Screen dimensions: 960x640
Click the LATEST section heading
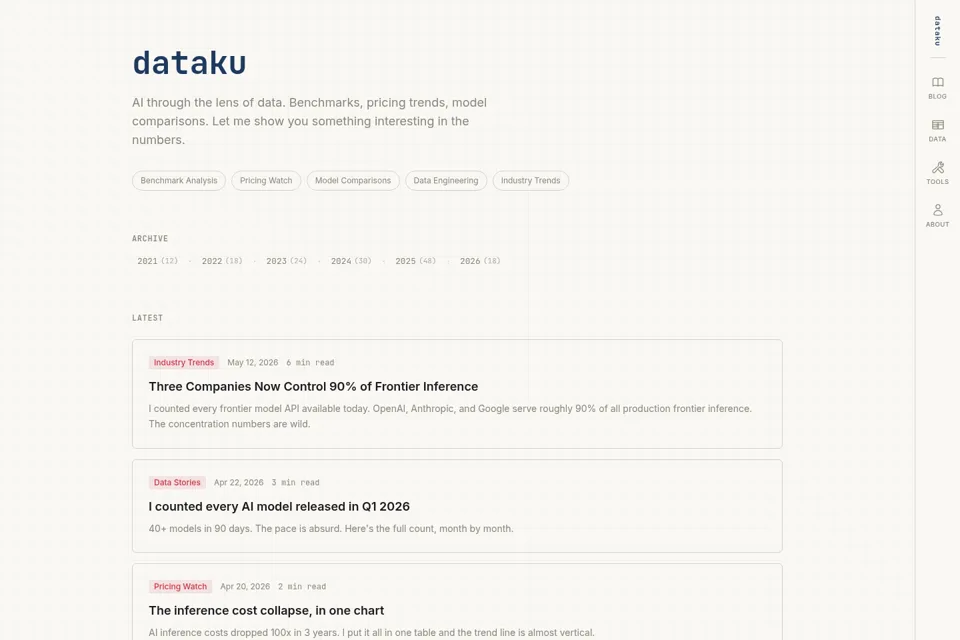(148, 318)
